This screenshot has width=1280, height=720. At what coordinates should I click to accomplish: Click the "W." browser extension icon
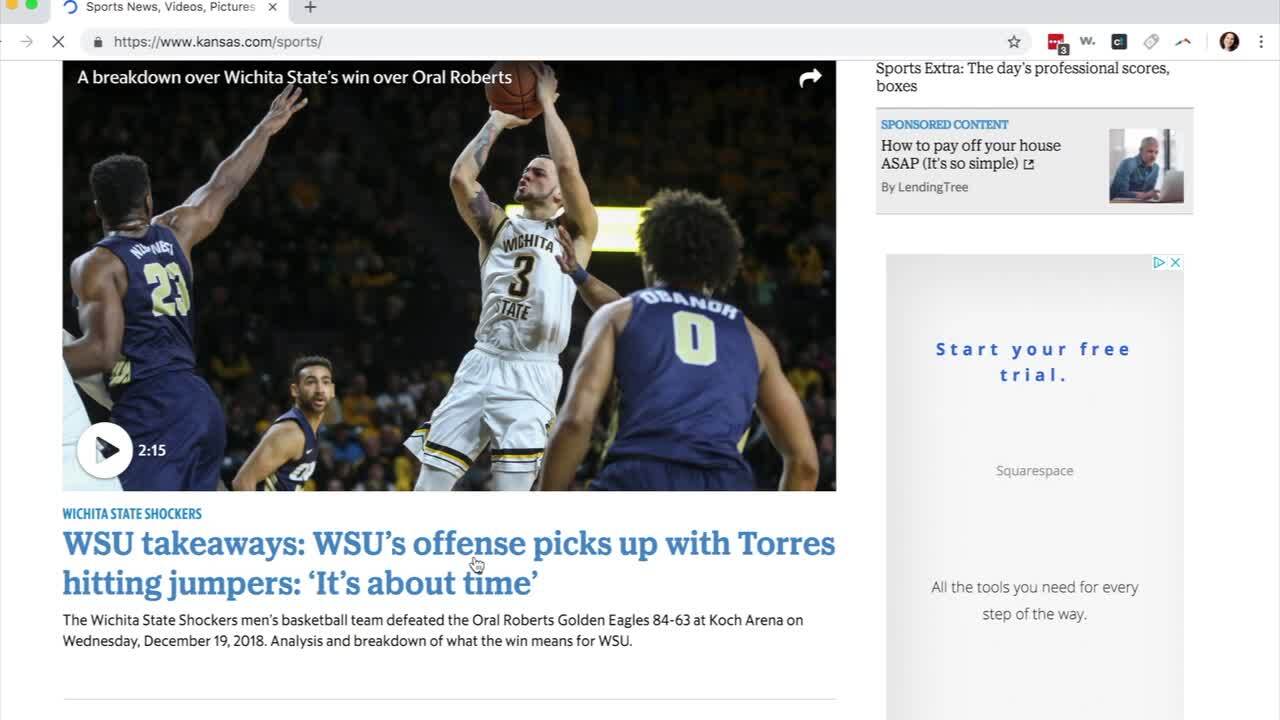point(1087,42)
